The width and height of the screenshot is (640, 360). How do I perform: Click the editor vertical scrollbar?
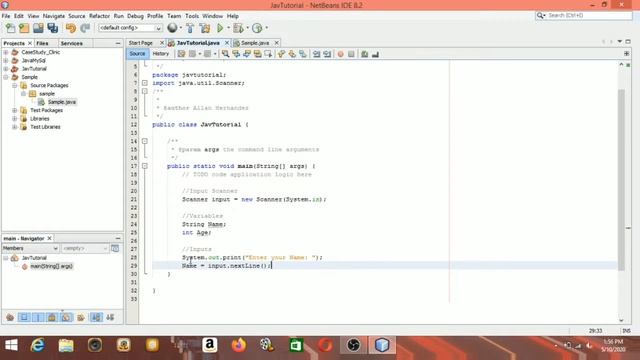[621, 180]
